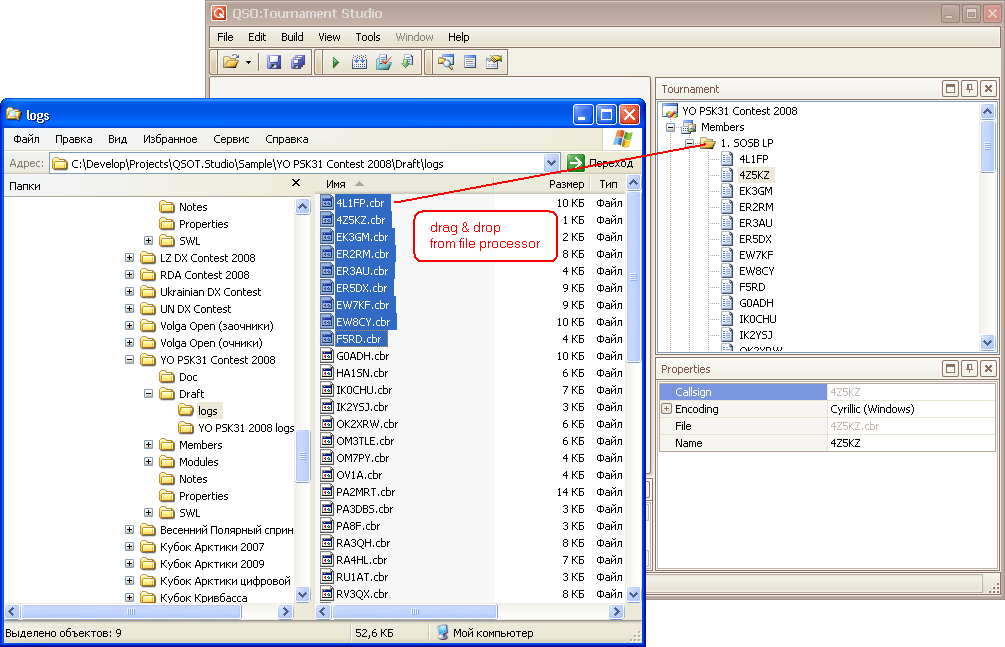Close the Папки folders pane

(x=296, y=183)
